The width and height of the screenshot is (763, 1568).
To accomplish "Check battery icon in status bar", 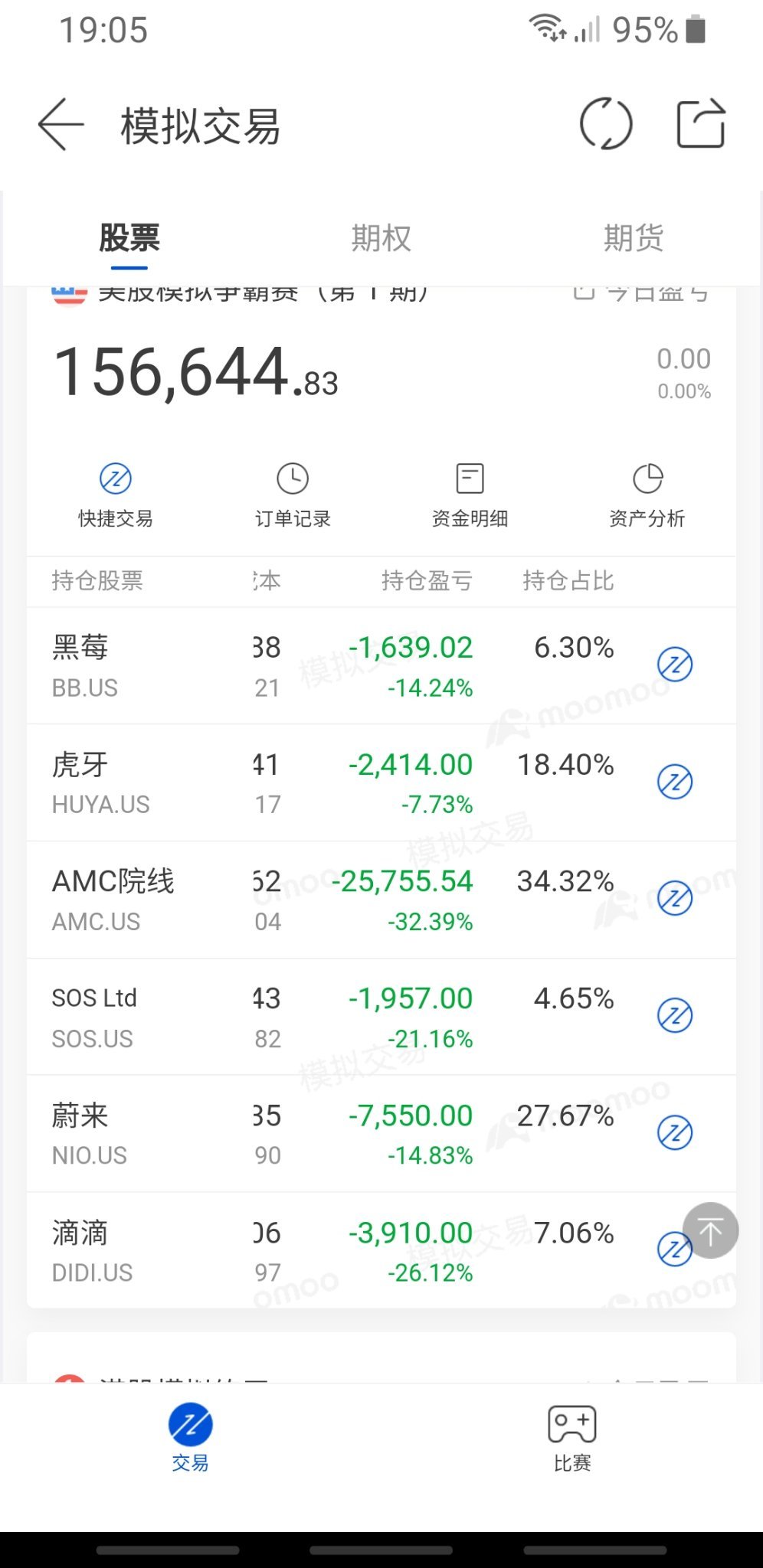I will (x=696, y=30).
